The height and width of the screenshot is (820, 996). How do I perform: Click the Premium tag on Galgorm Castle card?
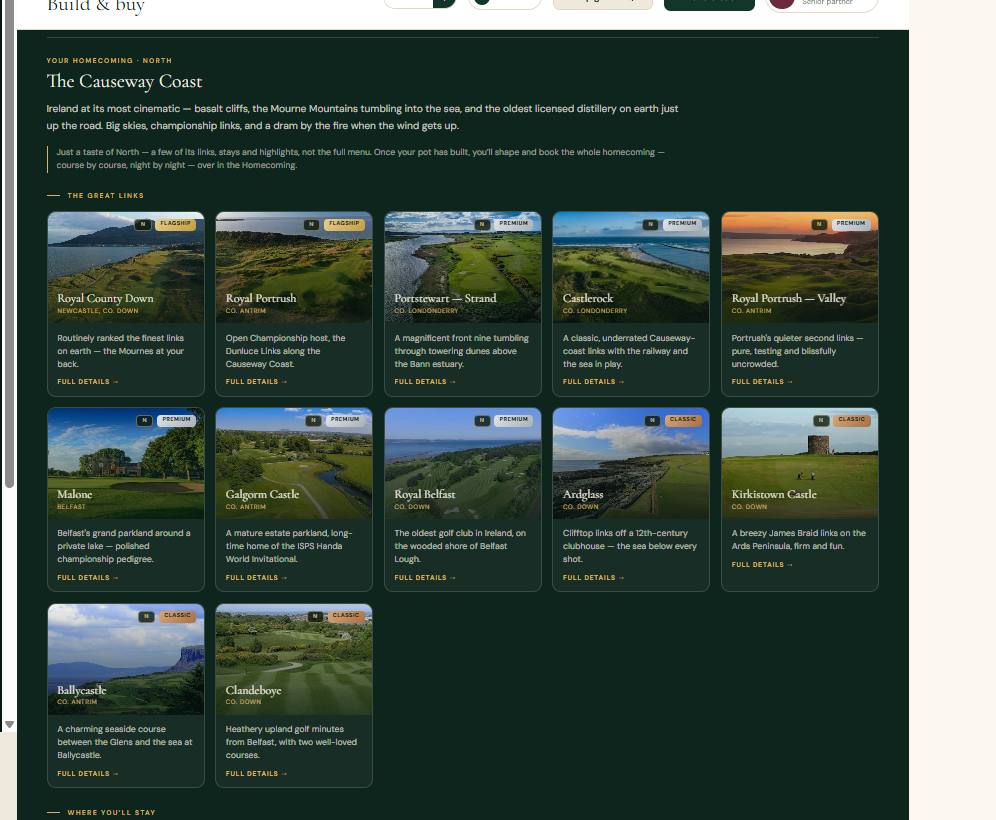[345, 420]
